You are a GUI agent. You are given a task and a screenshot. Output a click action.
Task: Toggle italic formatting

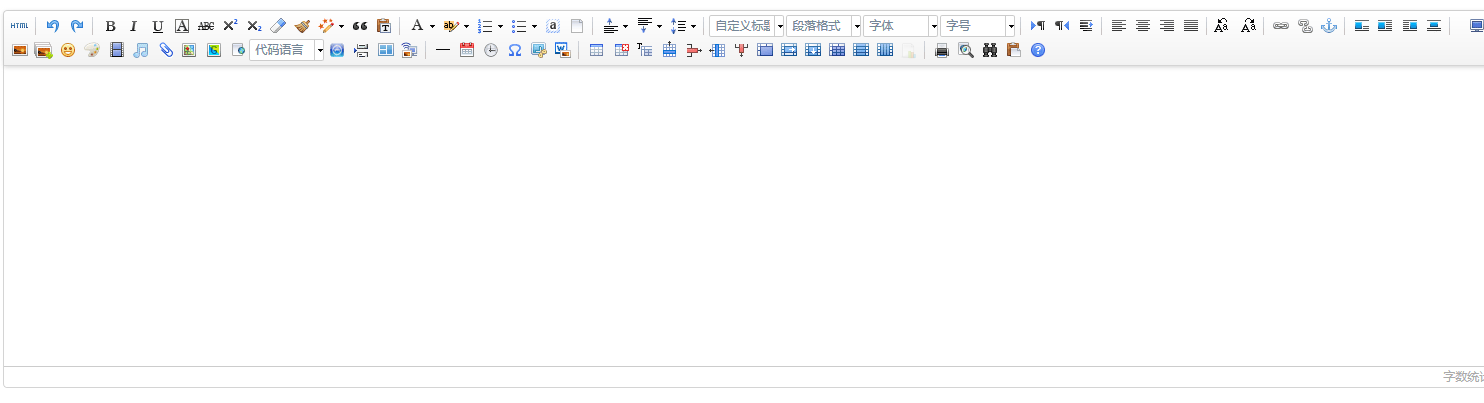point(134,26)
